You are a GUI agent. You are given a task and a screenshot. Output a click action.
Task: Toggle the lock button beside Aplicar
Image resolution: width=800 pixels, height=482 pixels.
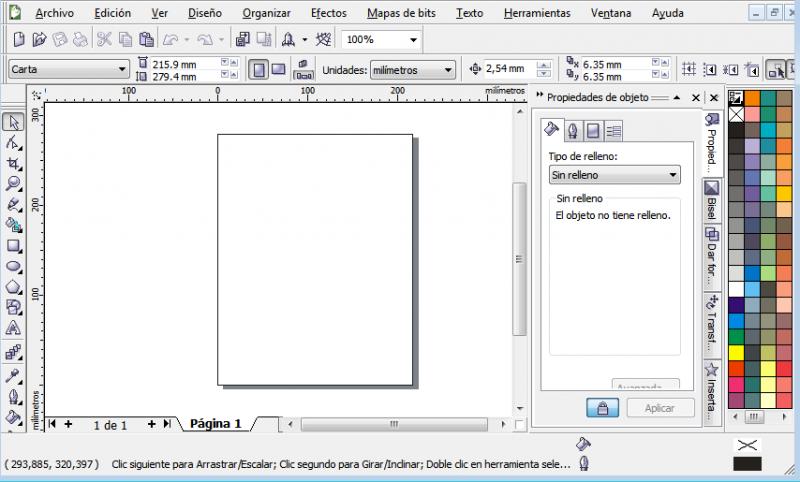602,408
